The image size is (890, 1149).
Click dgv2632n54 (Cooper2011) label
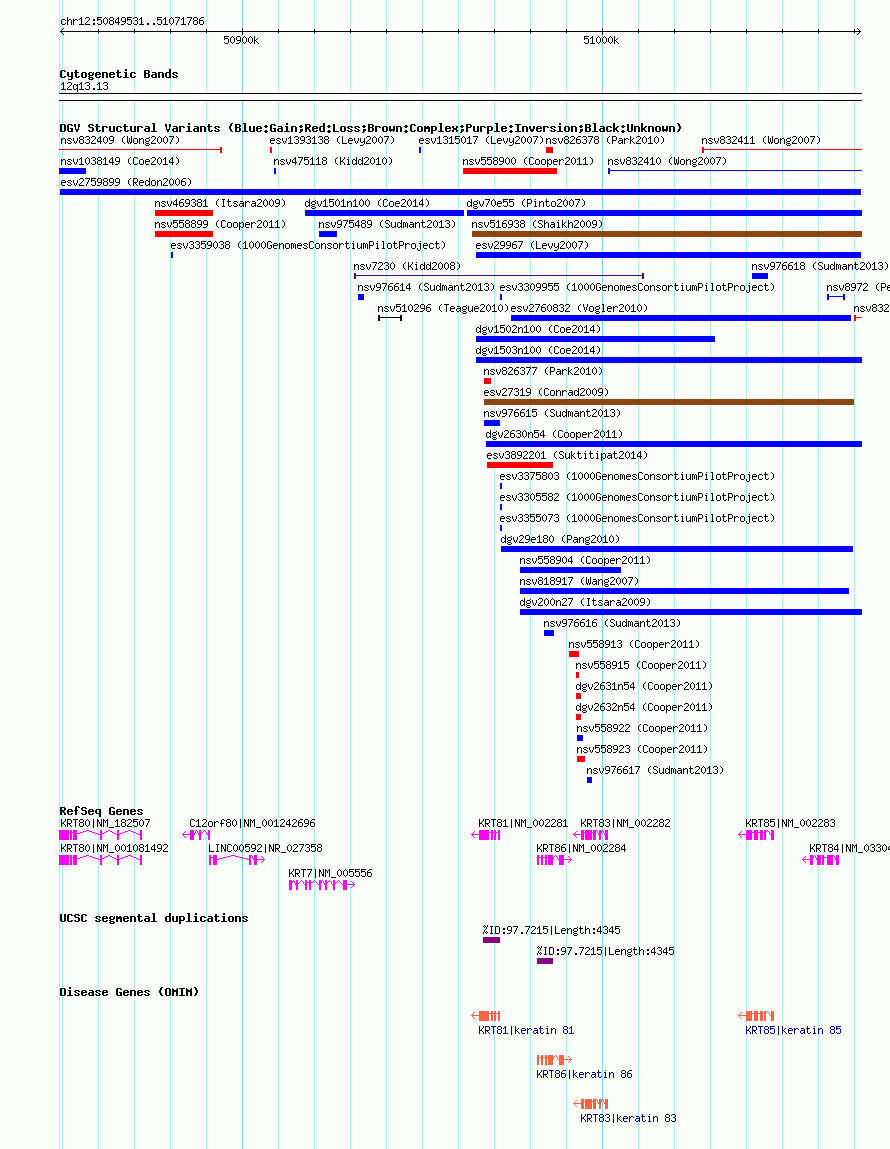(644, 708)
